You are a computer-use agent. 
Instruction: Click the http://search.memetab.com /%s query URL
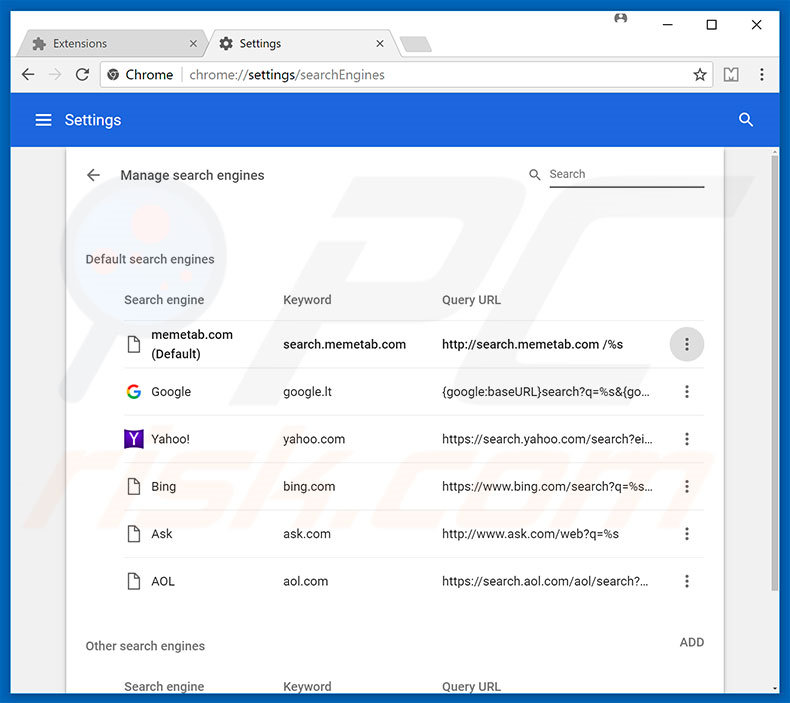point(532,344)
